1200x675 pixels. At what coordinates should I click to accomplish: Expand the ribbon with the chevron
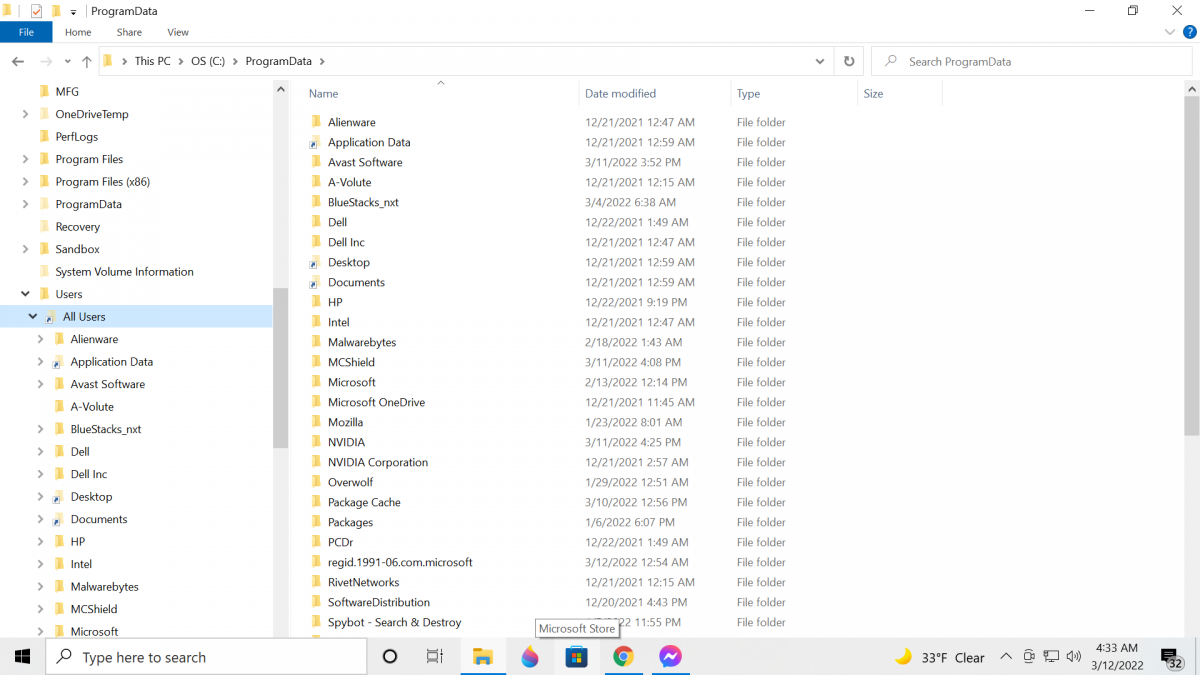click(x=1172, y=32)
